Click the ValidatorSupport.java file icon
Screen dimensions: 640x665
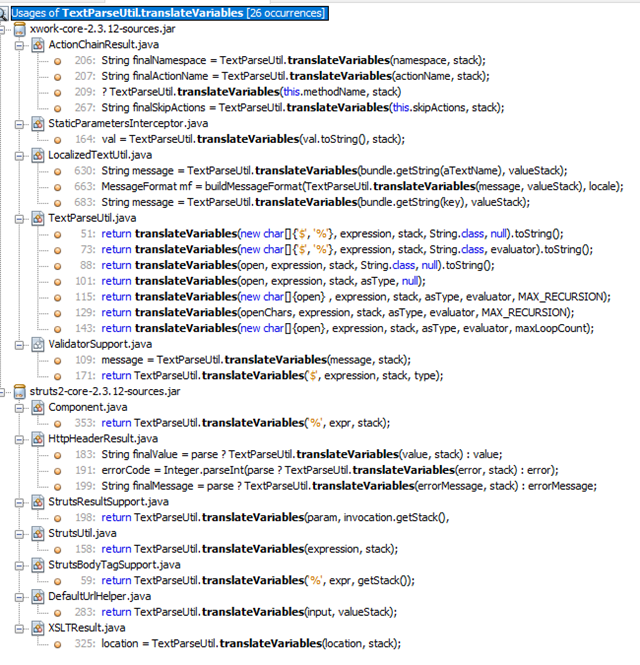(38, 344)
